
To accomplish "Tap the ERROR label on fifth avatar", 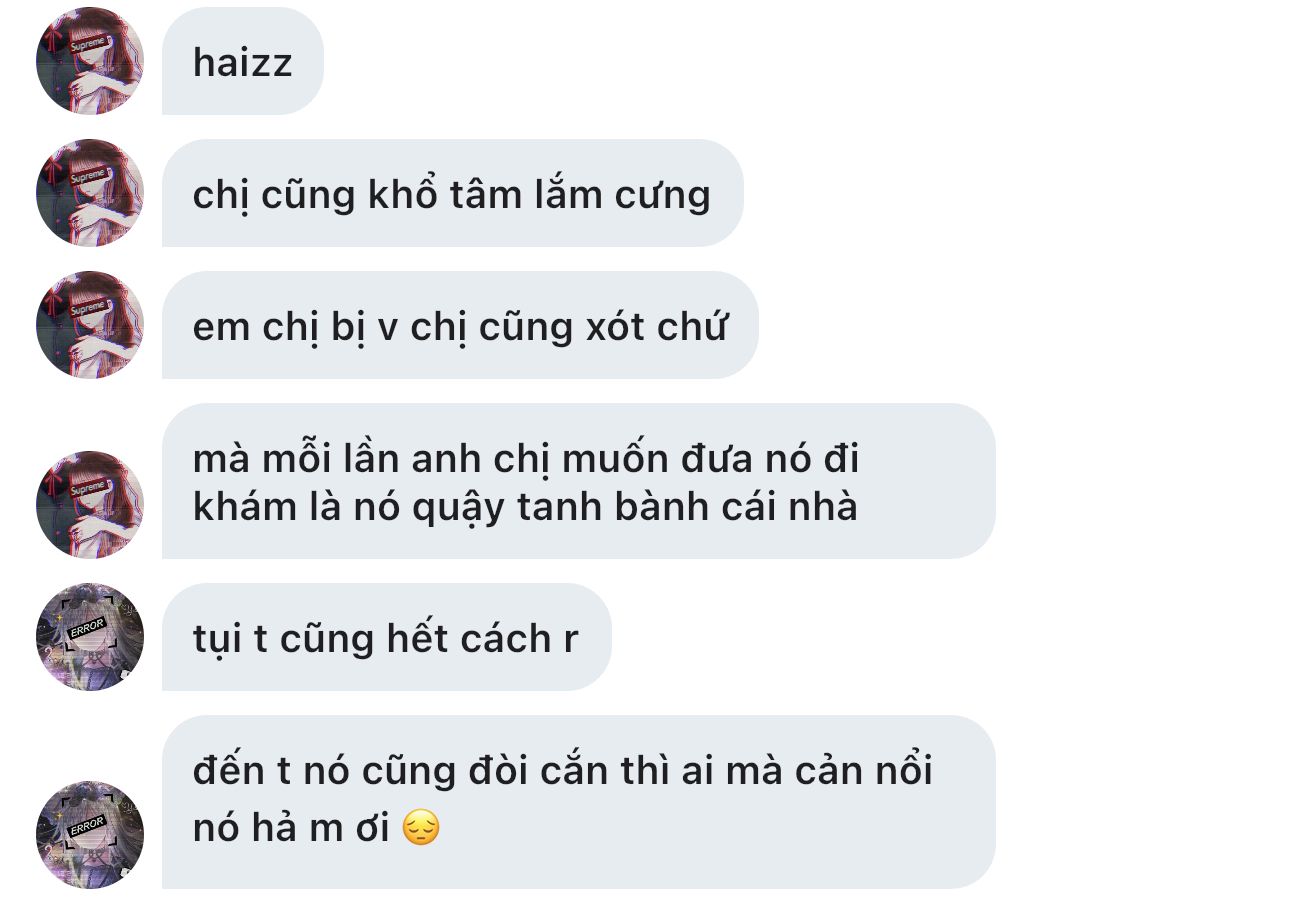I will pyautogui.click(x=87, y=629).
